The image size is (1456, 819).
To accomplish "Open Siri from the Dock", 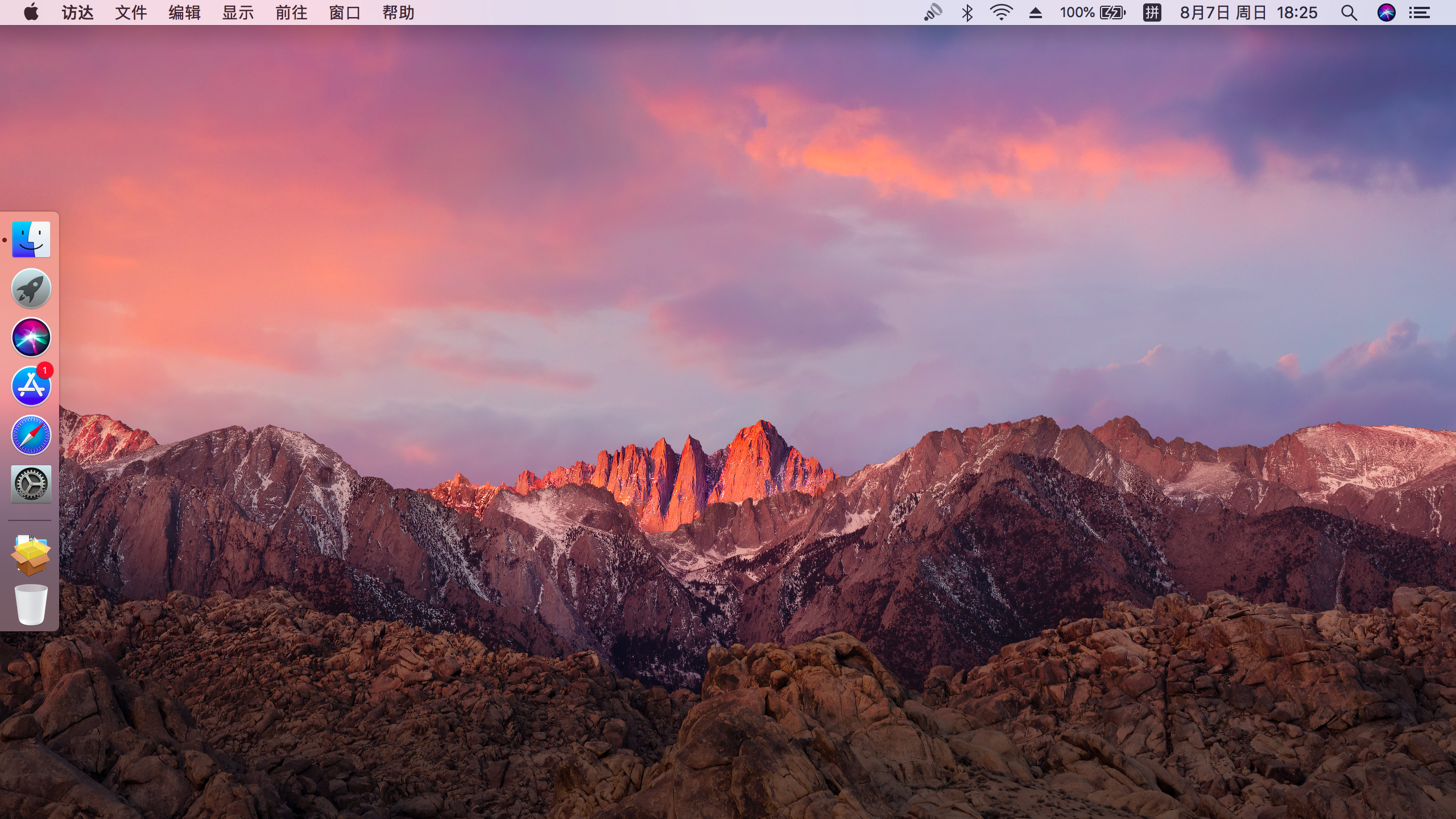I will click(31, 337).
